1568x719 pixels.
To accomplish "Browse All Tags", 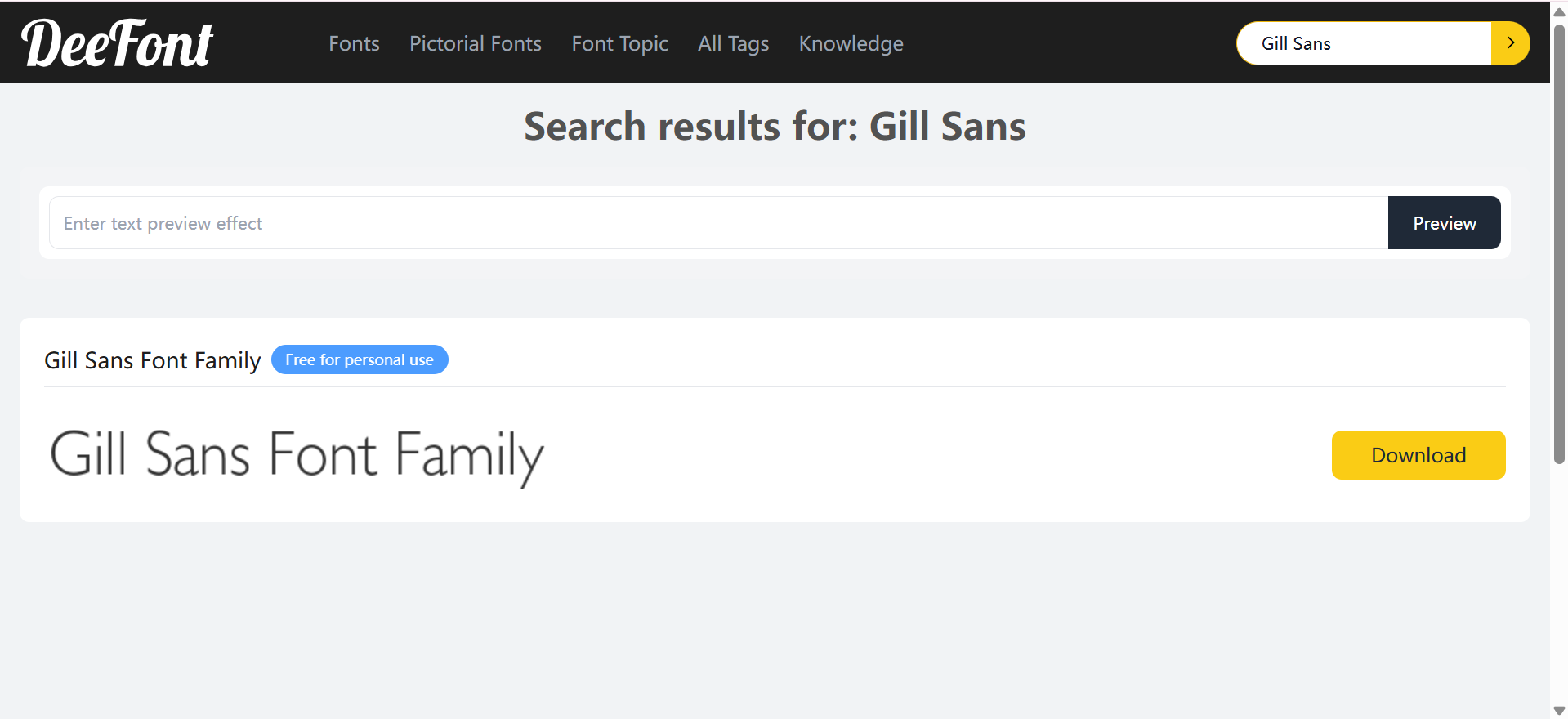I will coord(732,43).
